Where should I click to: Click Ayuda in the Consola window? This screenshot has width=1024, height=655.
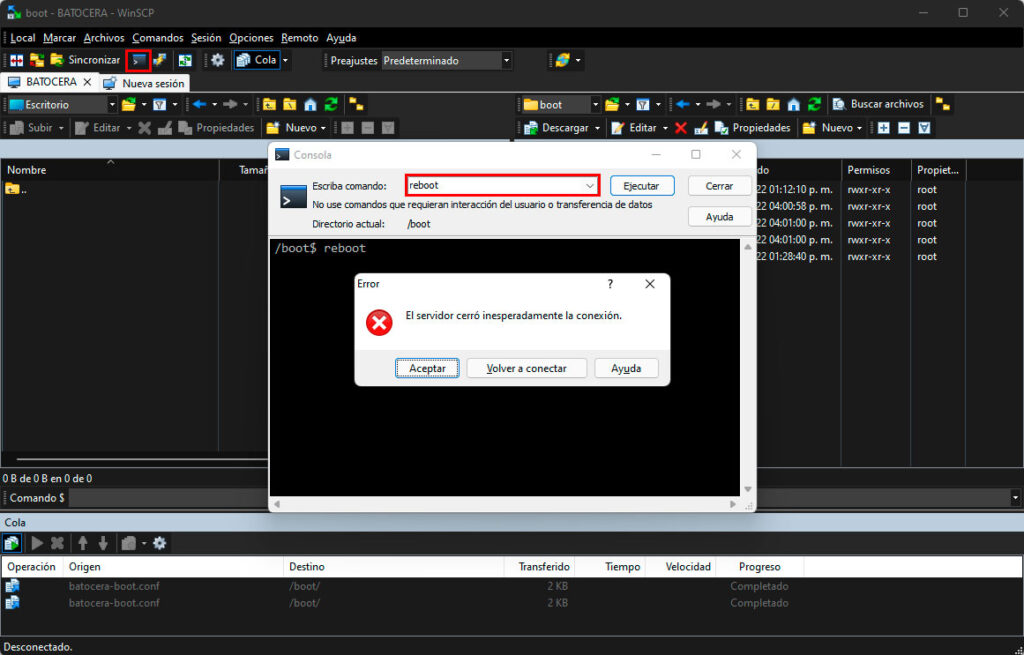pyautogui.click(x=719, y=217)
